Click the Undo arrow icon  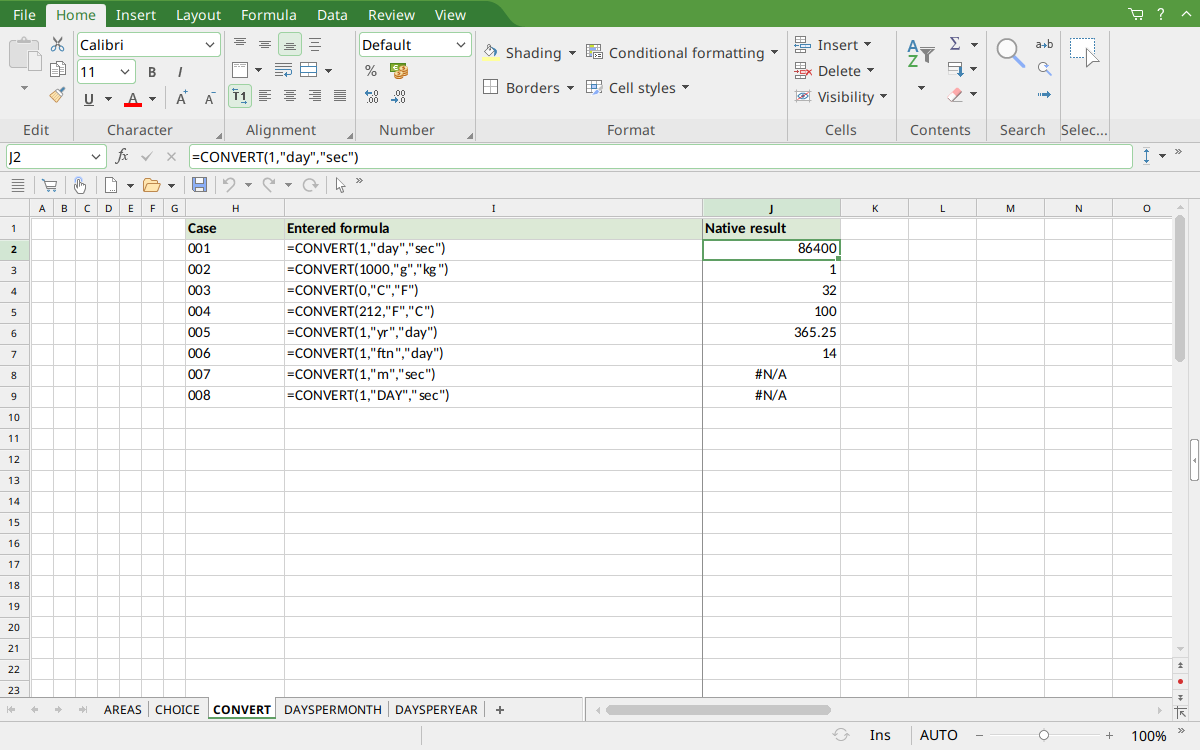pos(229,185)
